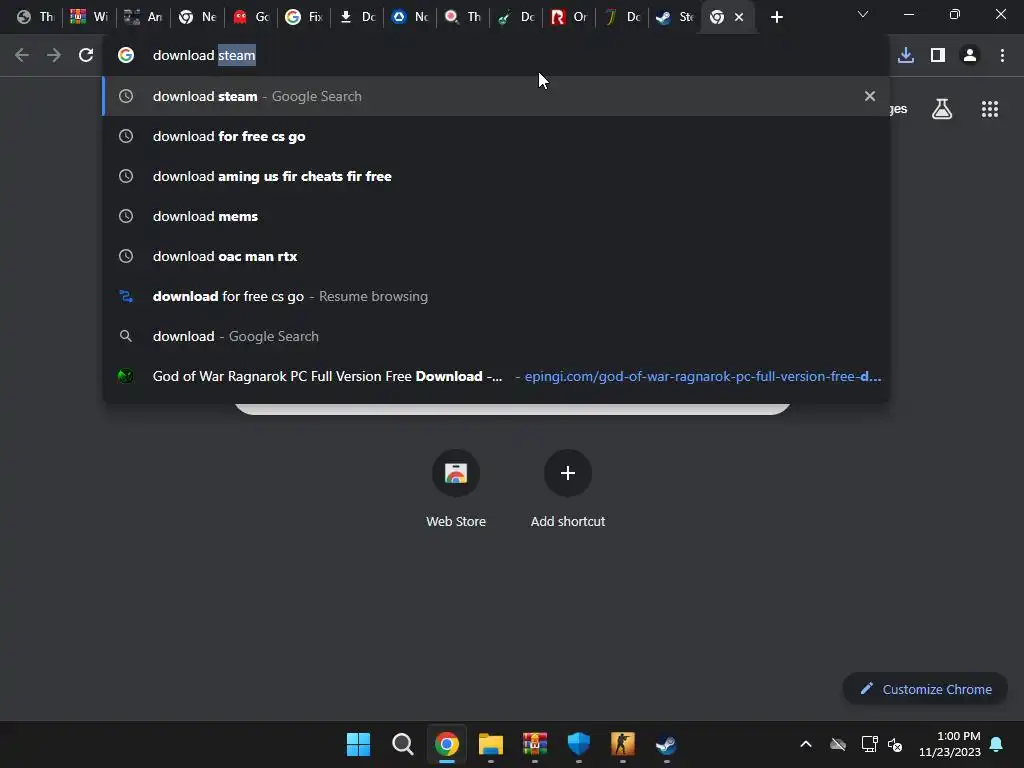Open notifications bell icon
The width and height of the screenshot is (1024, 768).
[997, 744]
